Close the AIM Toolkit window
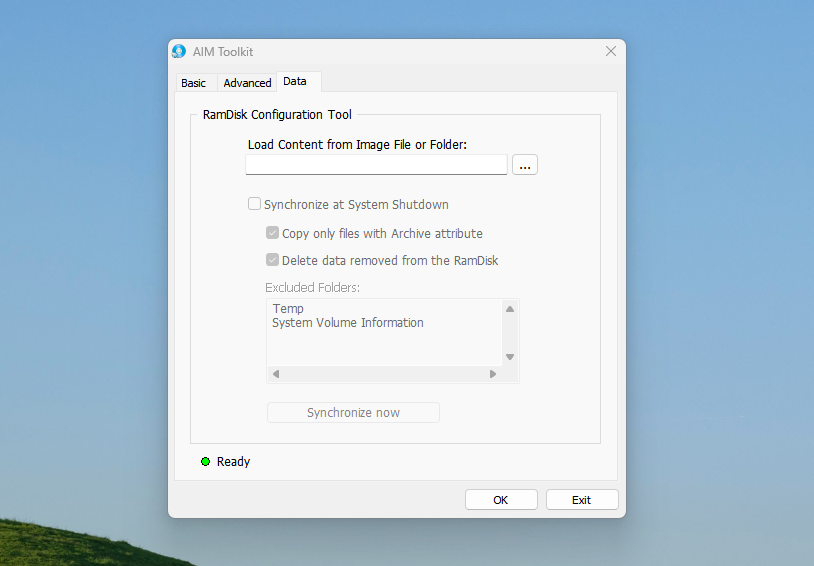 point(610,51)
